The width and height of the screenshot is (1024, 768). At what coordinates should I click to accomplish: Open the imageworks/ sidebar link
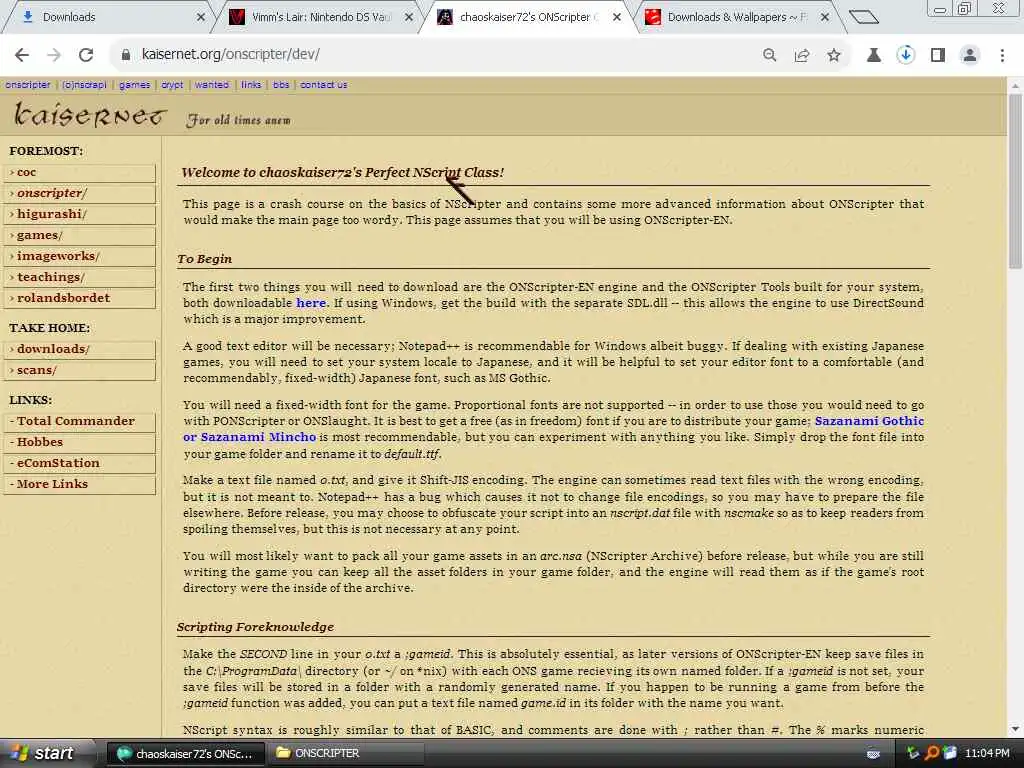click(x=80, y=256)
